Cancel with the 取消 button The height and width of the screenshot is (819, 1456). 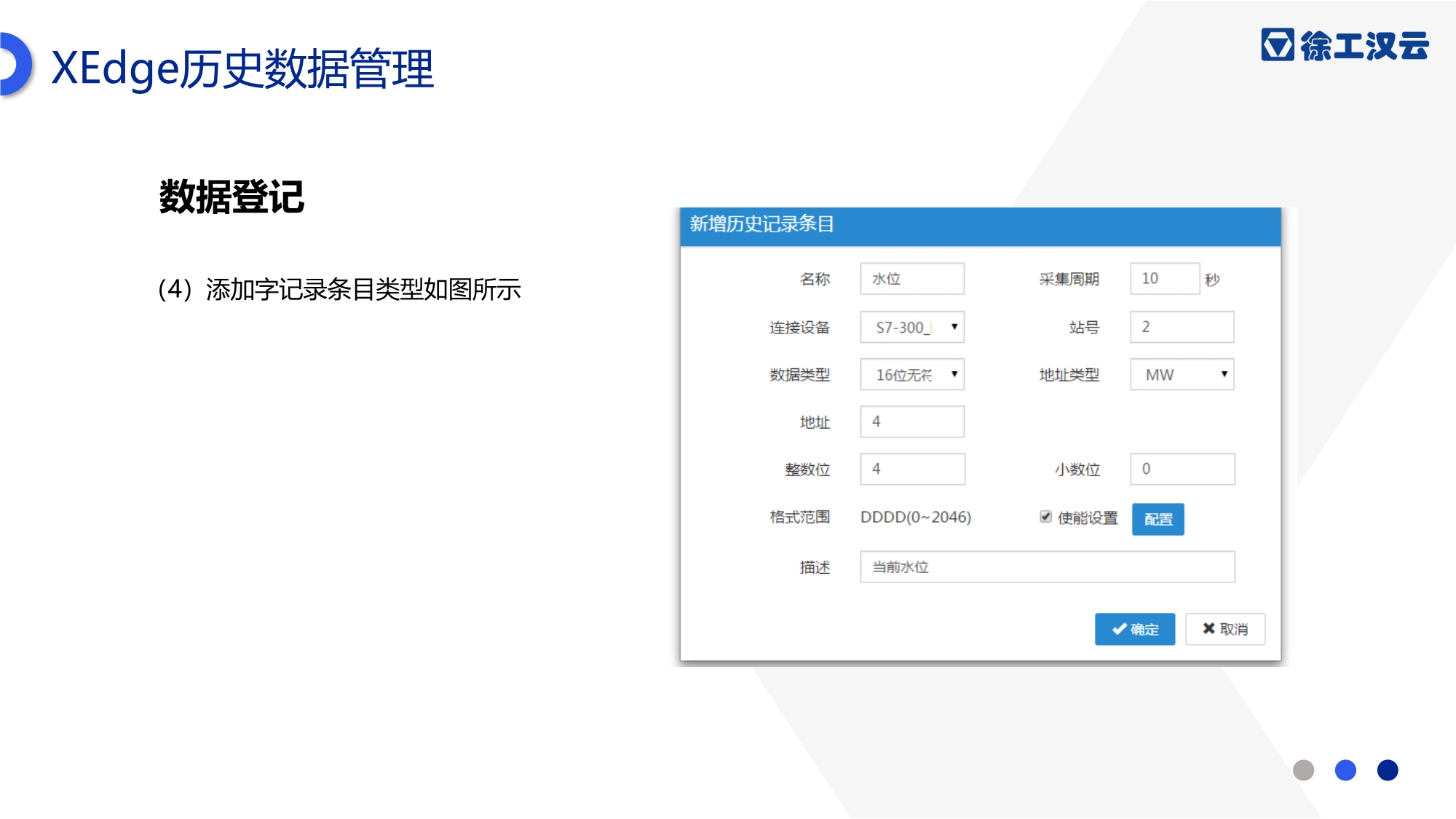point(1225,629)
